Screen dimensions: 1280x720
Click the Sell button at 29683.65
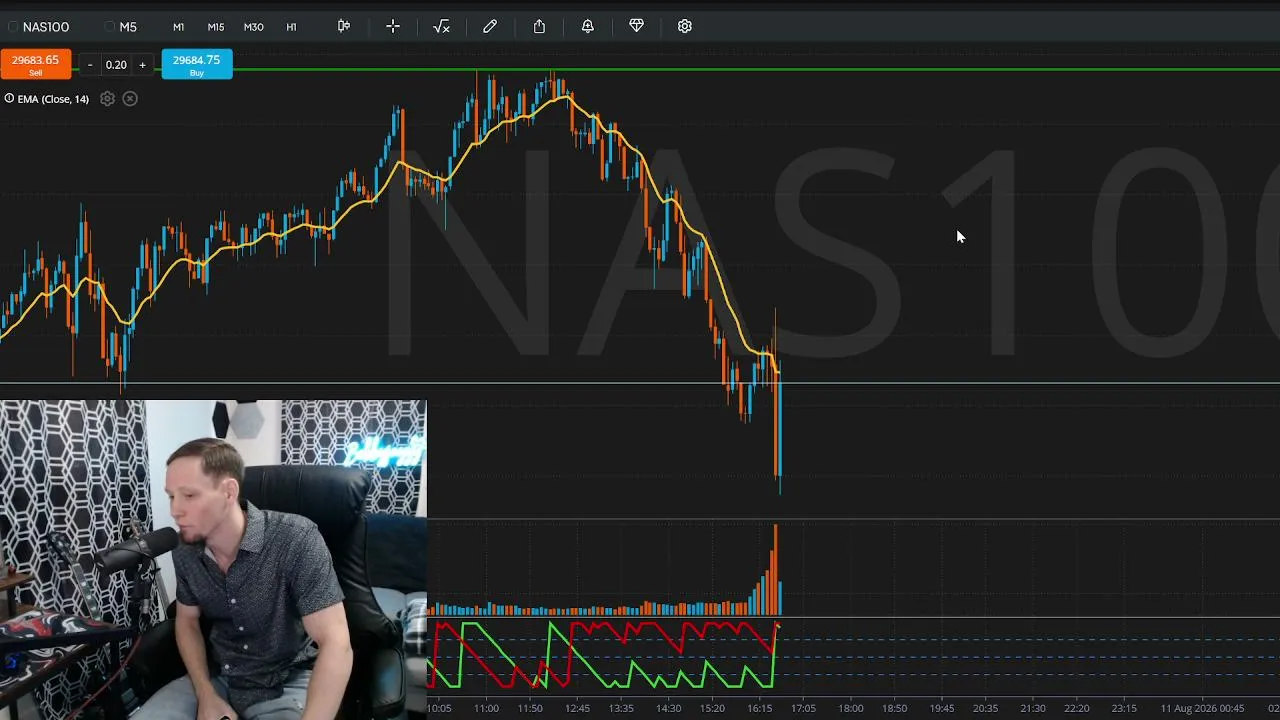click(36, 64)
